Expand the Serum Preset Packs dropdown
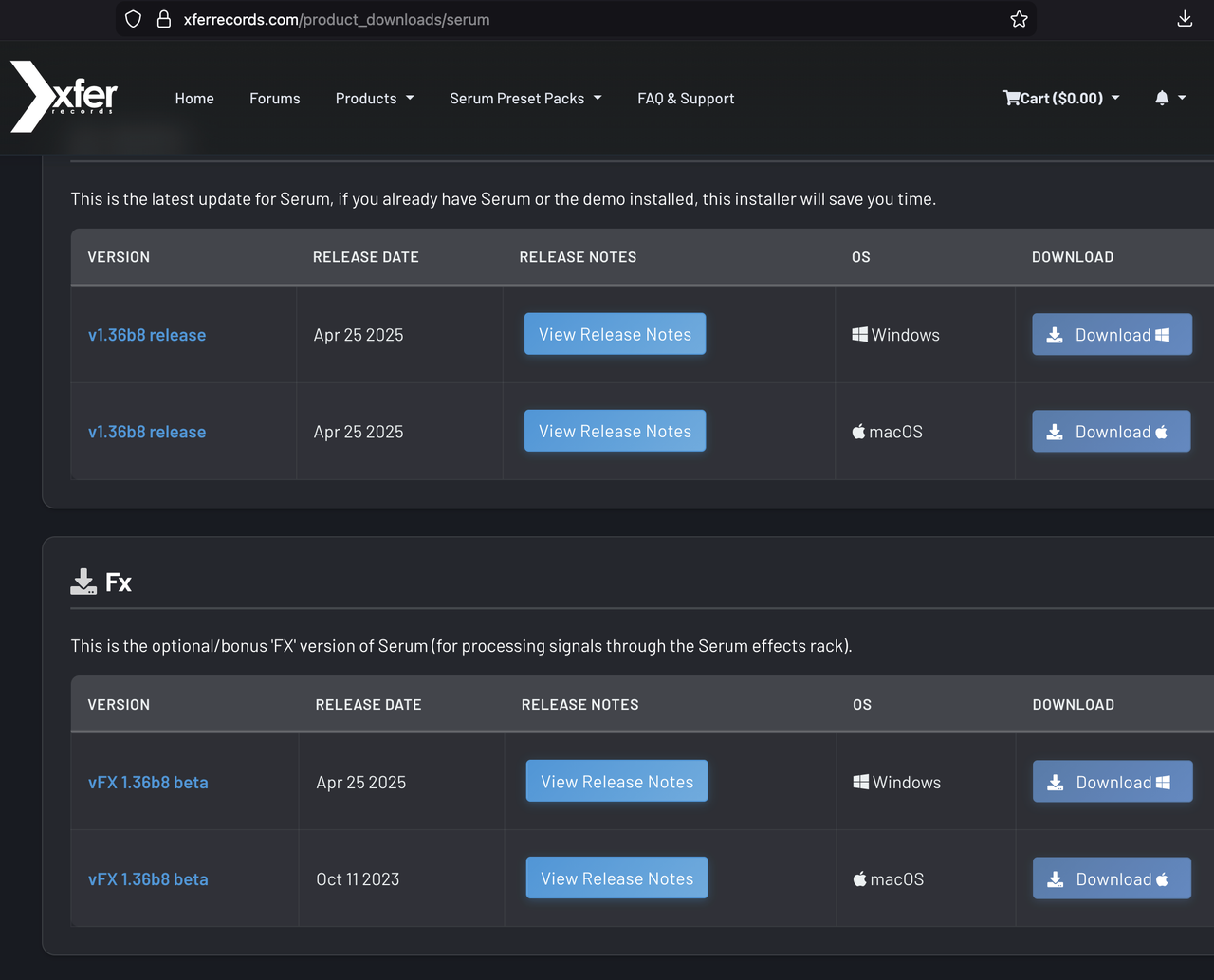Screen dimensions: 1214x980 pos(525,99)
